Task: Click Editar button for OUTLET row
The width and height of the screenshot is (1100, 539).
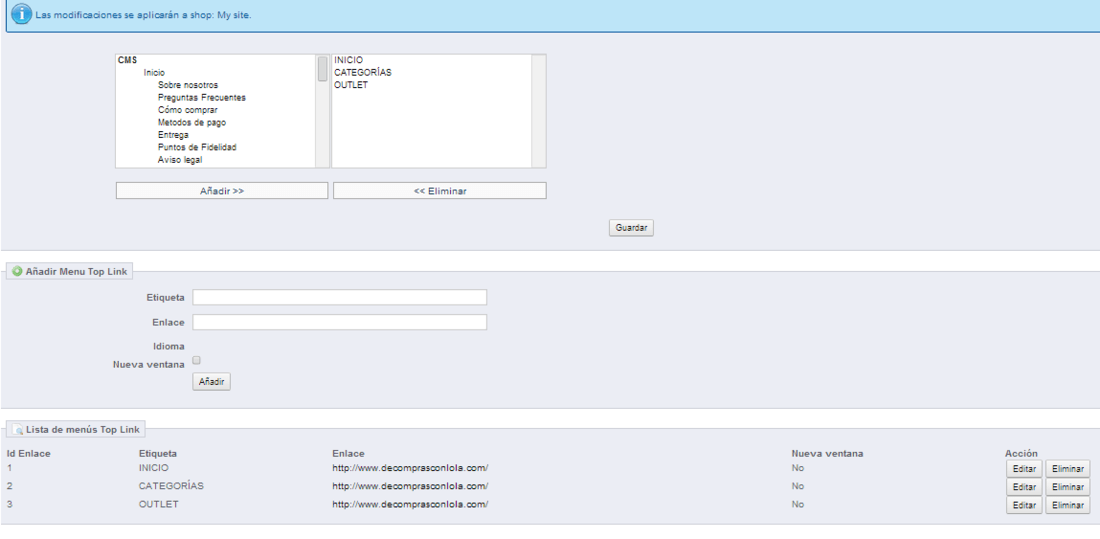Action: pyautogui.click(x=1024, y=505)
